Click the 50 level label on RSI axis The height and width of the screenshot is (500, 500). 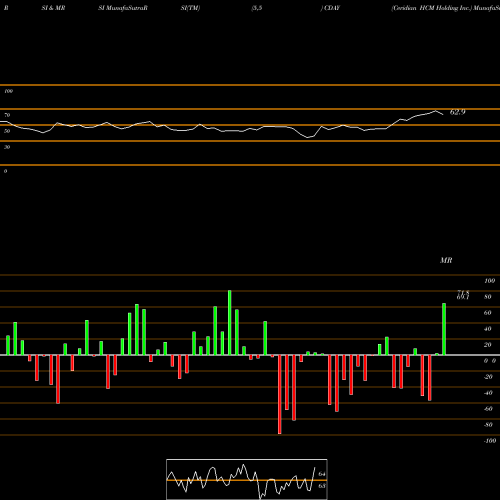click(x=7, y=131)
